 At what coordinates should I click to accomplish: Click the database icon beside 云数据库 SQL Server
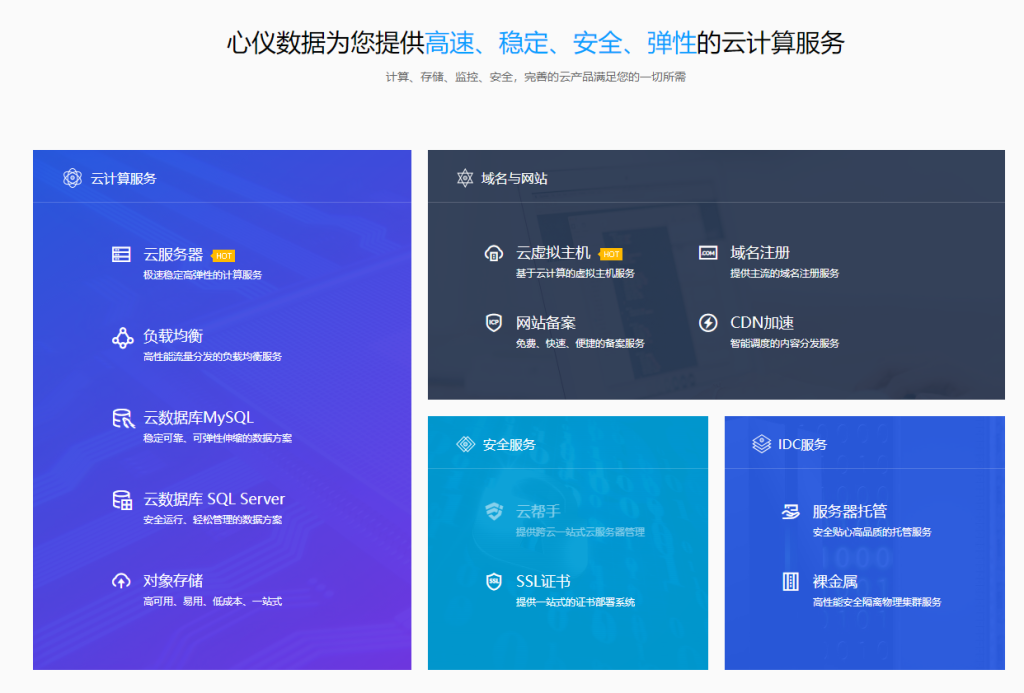(x=122, y=500)
